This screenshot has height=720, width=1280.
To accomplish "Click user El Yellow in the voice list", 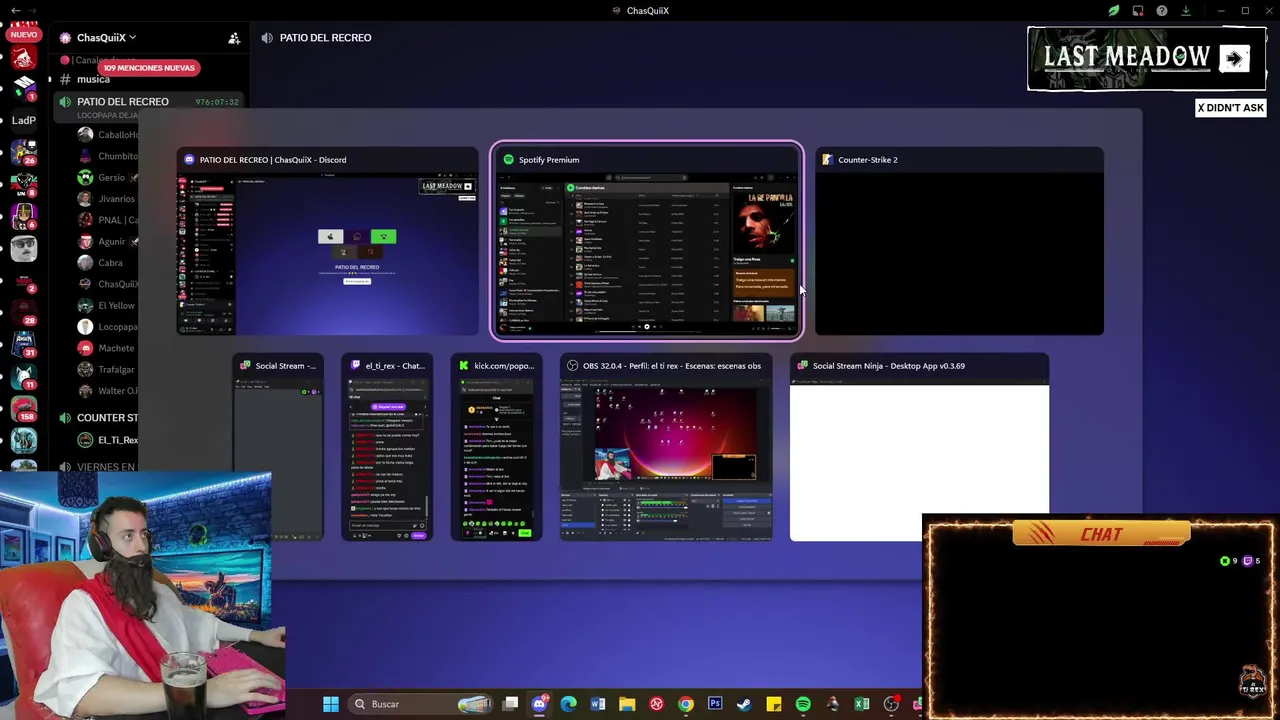I will (108, 305).
